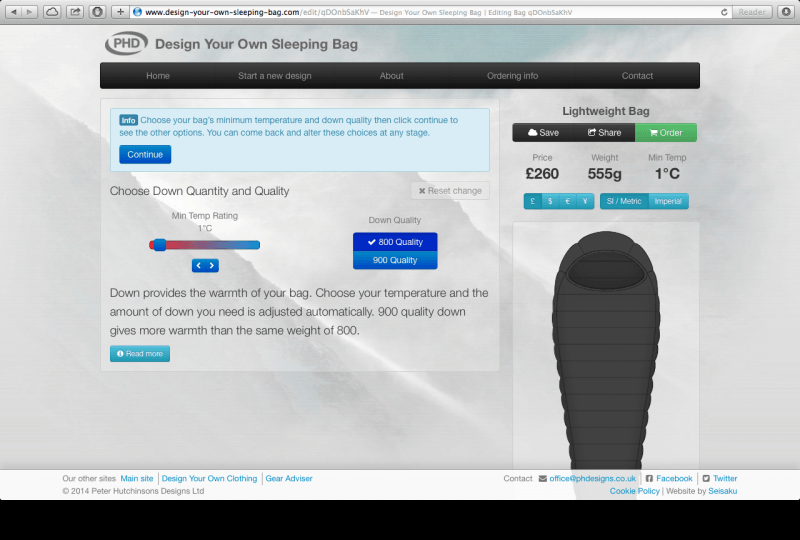Go back with the browser back arrow

click(x=14, y=12)
